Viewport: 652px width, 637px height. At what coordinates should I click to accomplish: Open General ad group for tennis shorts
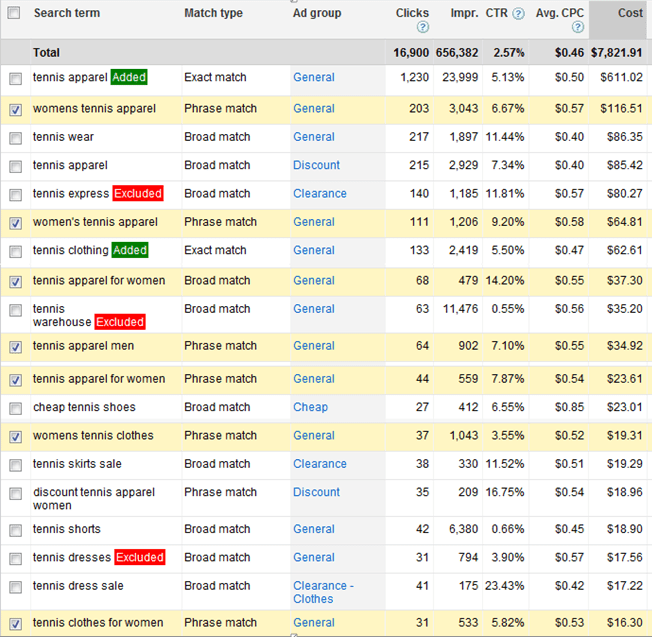click(x=314, y=529)
